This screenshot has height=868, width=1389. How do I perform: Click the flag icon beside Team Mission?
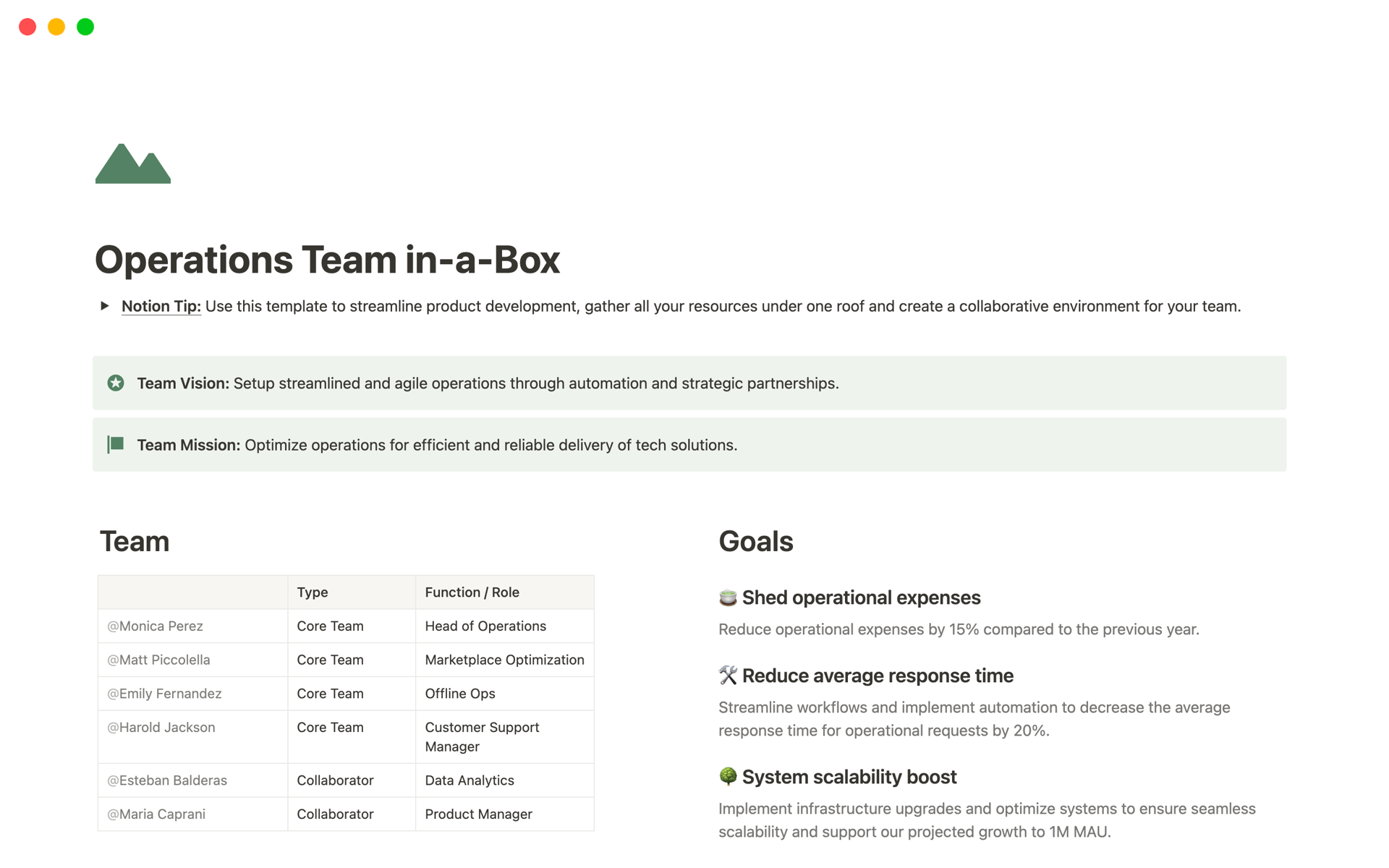pyautogui.click(x=116, y=444)
